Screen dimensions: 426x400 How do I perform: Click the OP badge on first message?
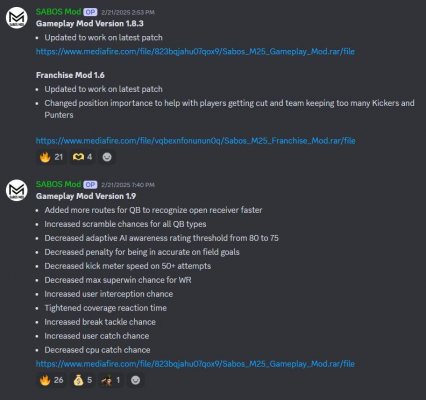[90, 12]
